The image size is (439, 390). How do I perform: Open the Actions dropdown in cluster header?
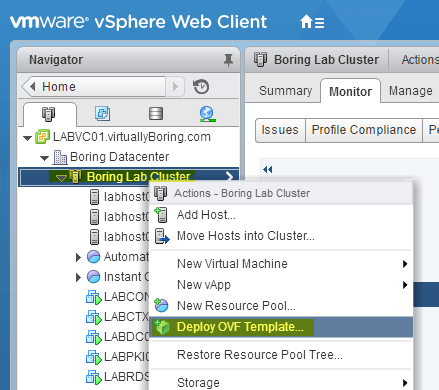419,60
